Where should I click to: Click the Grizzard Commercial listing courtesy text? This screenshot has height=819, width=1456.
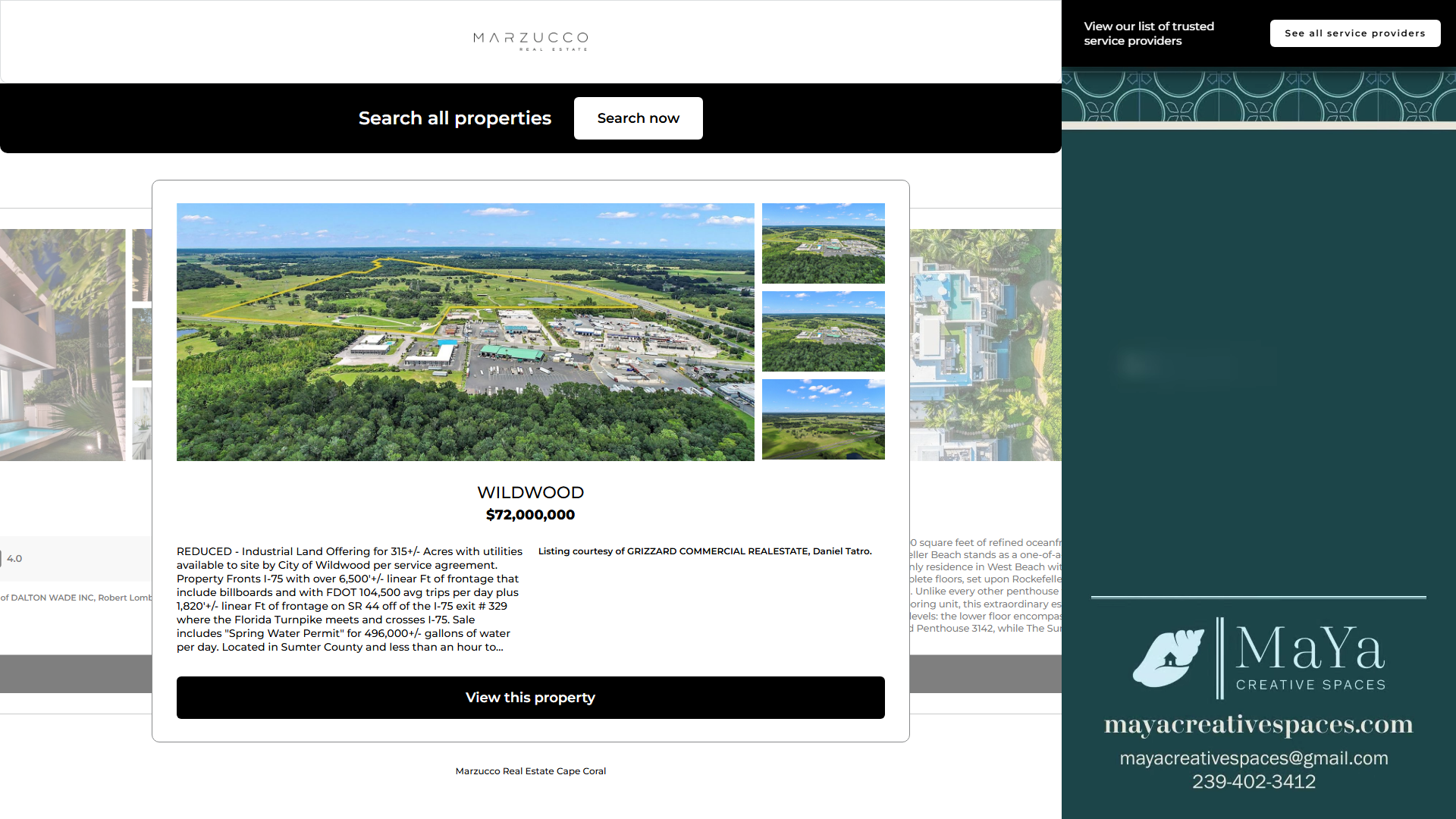coord(704,551)
